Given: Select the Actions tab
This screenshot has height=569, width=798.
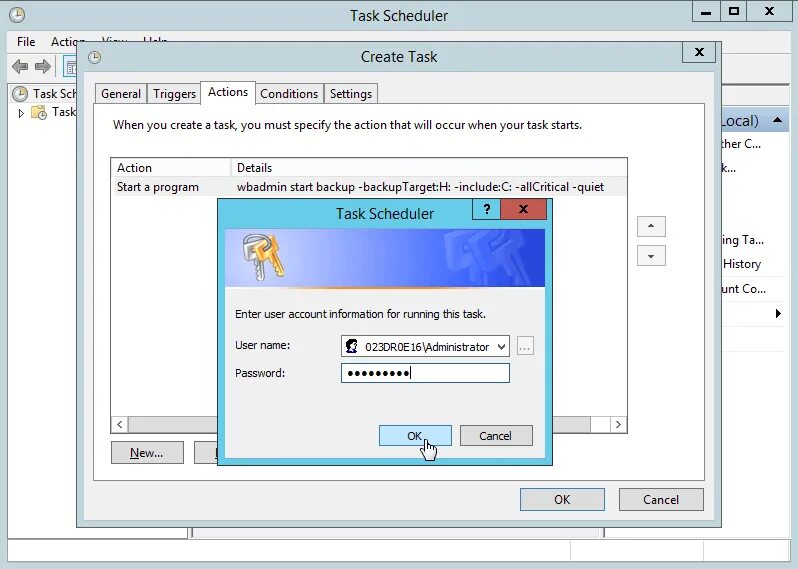Looking at the screenshot, I should pos(228,92).
